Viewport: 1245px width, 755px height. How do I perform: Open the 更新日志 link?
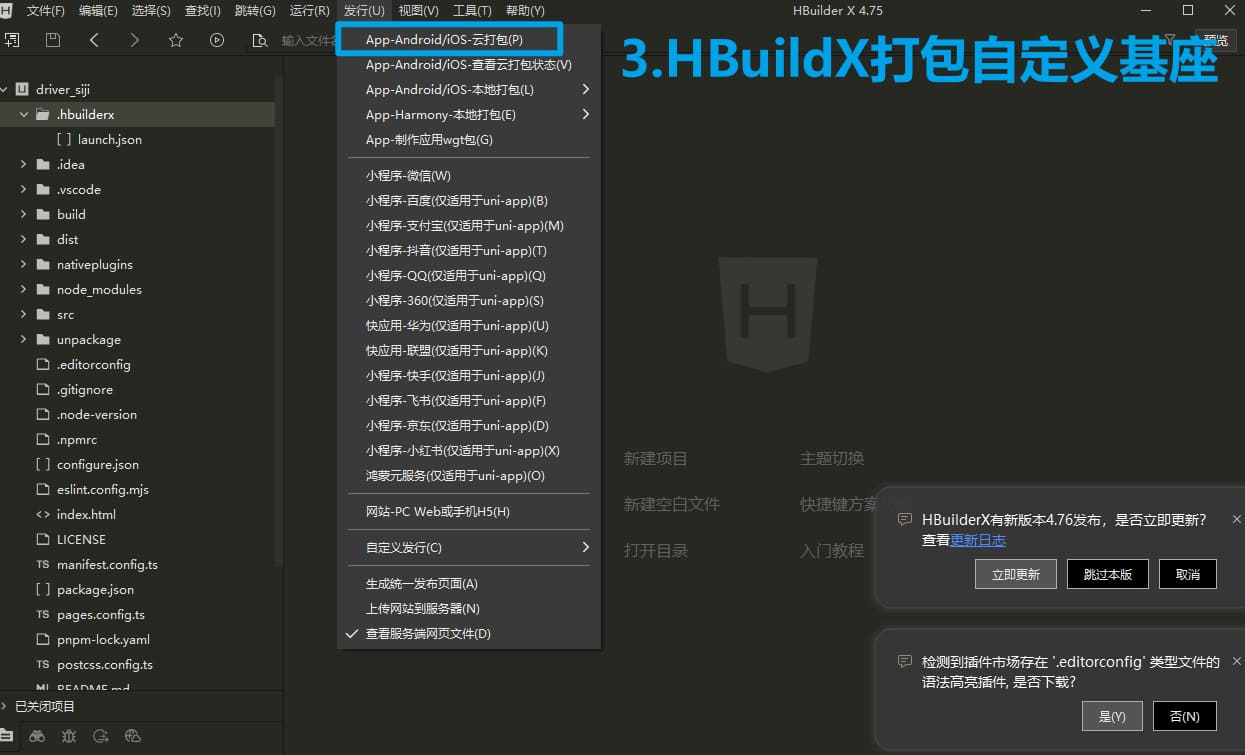click(x=978, y=540)
